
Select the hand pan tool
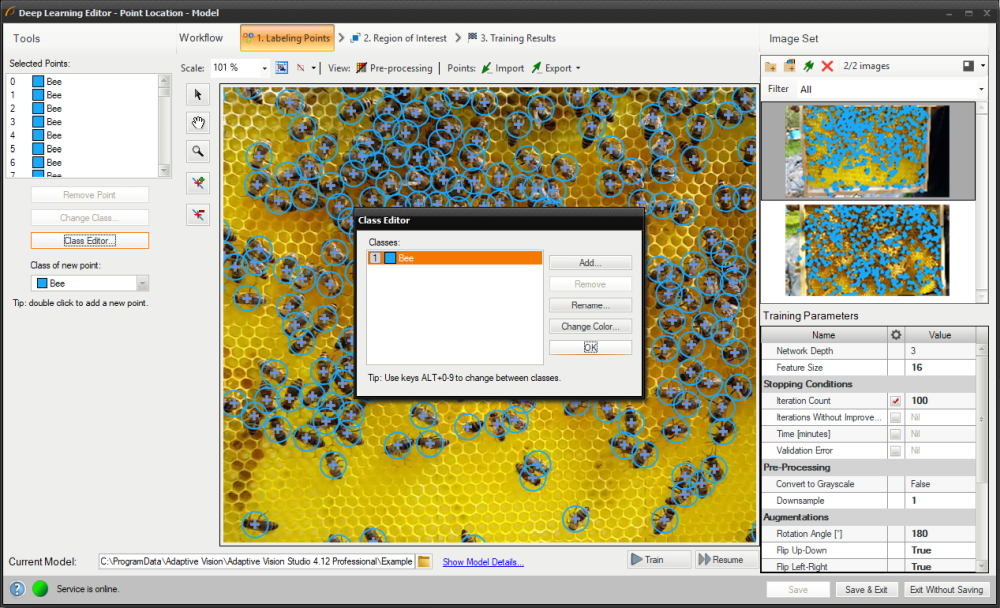click(x=198, y=123)
